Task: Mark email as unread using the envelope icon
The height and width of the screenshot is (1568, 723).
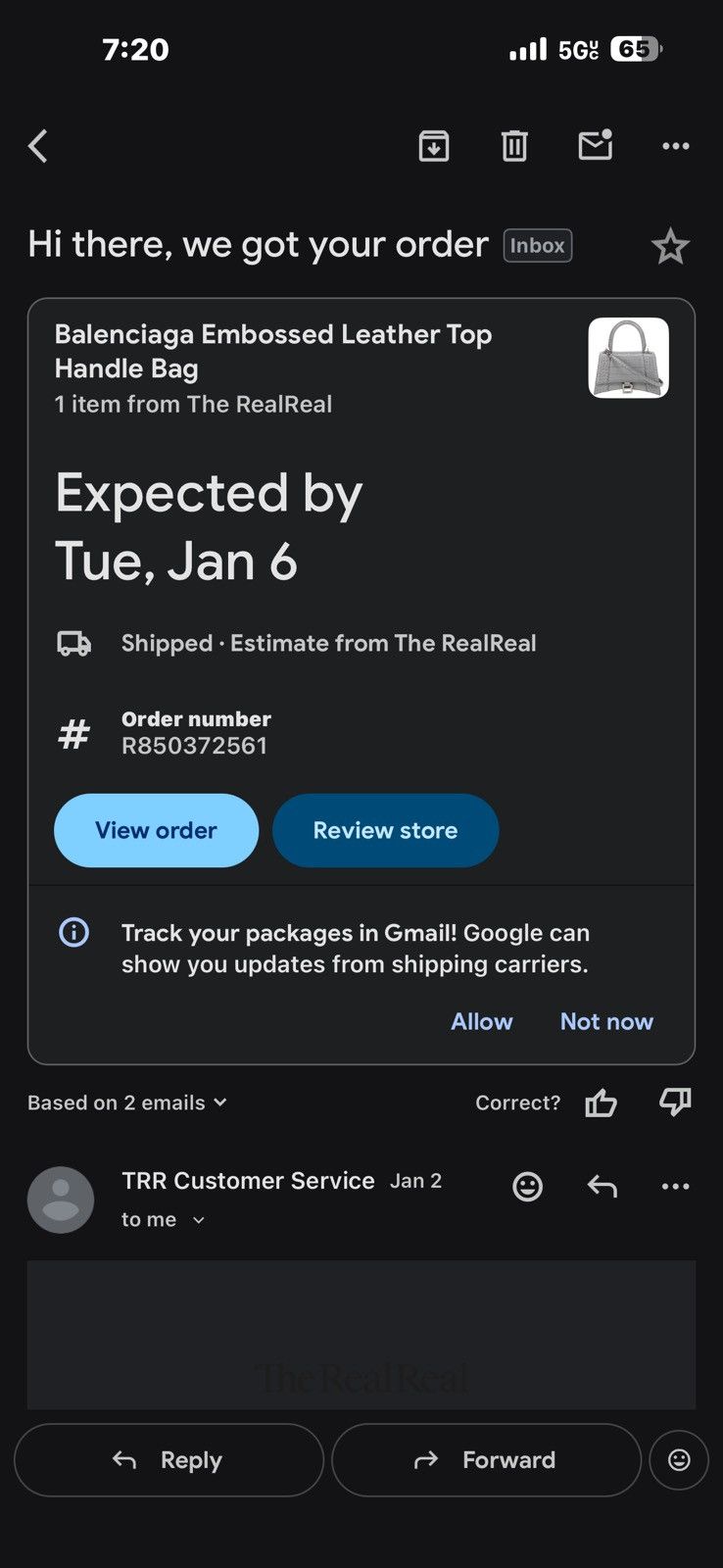Action: 595,145
